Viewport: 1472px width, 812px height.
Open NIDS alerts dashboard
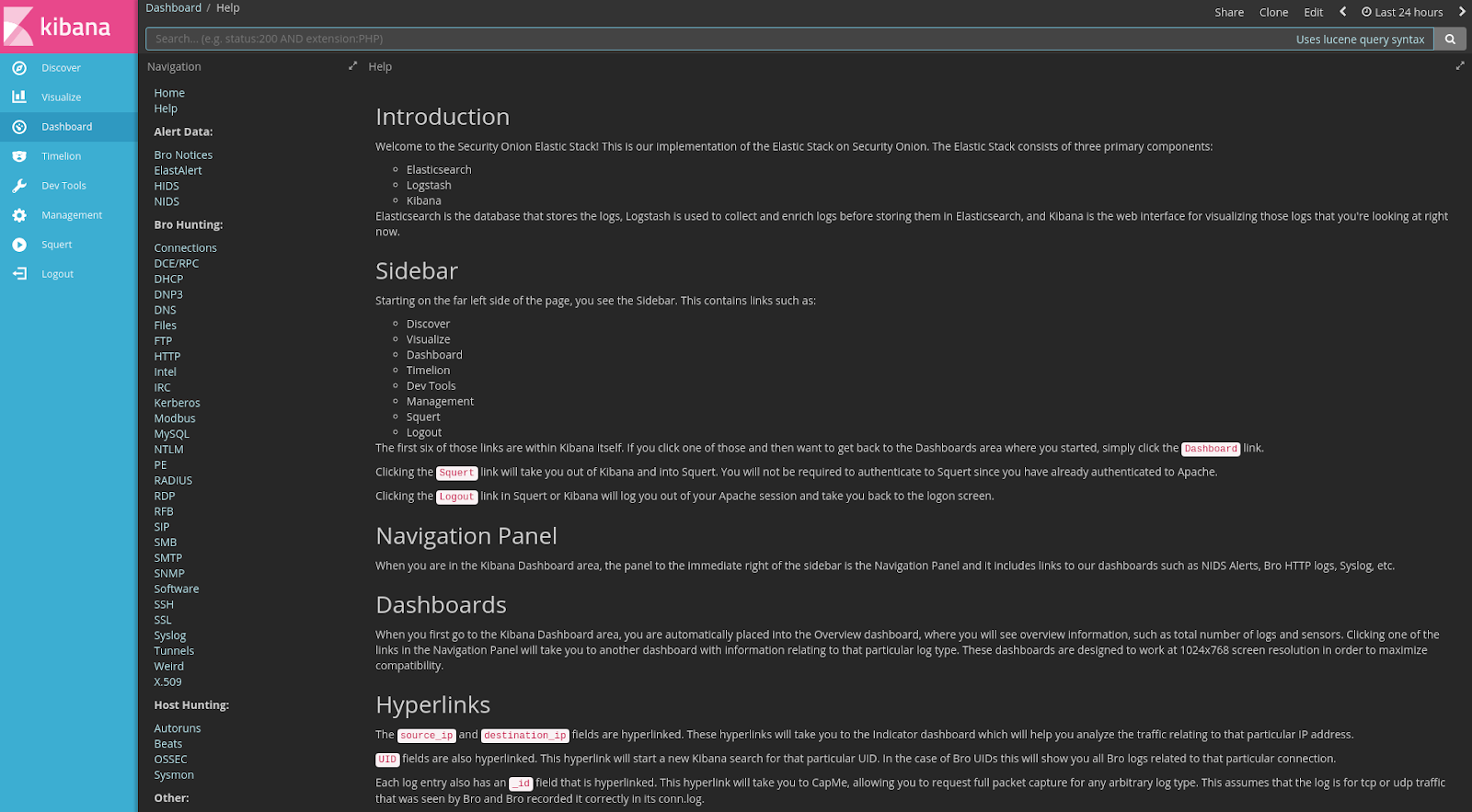(x=167, y=202)
